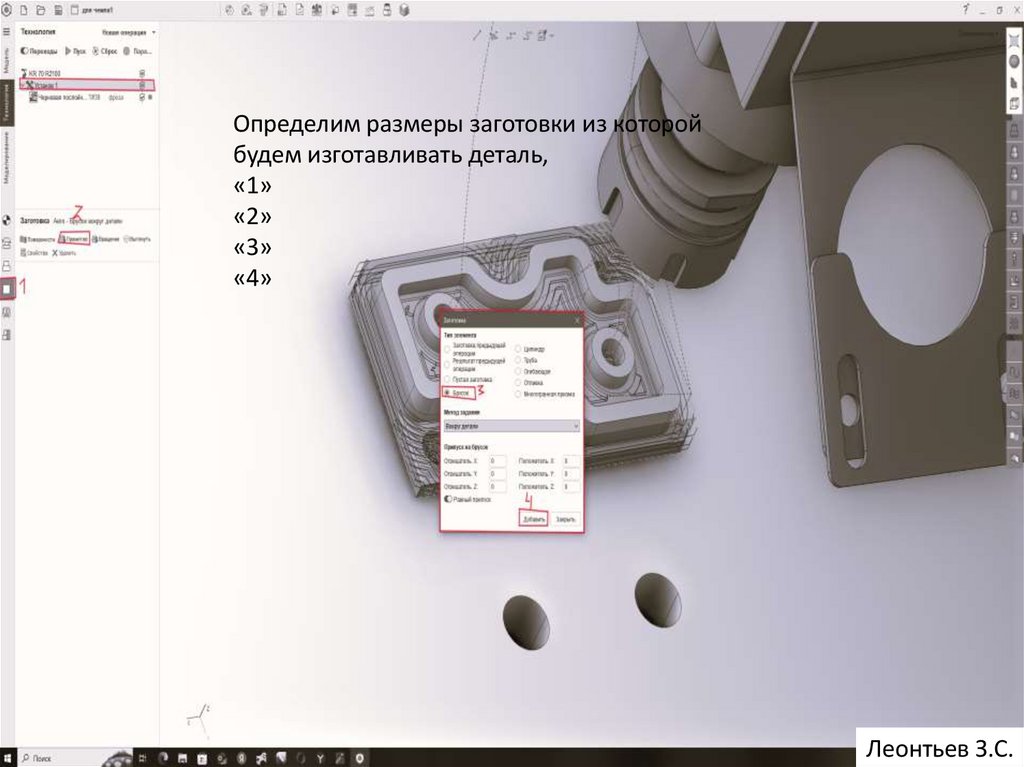This screenshot has width=1024, height=767.
Task: Click the Вращение revolve icon button
Action: (106, 239)
